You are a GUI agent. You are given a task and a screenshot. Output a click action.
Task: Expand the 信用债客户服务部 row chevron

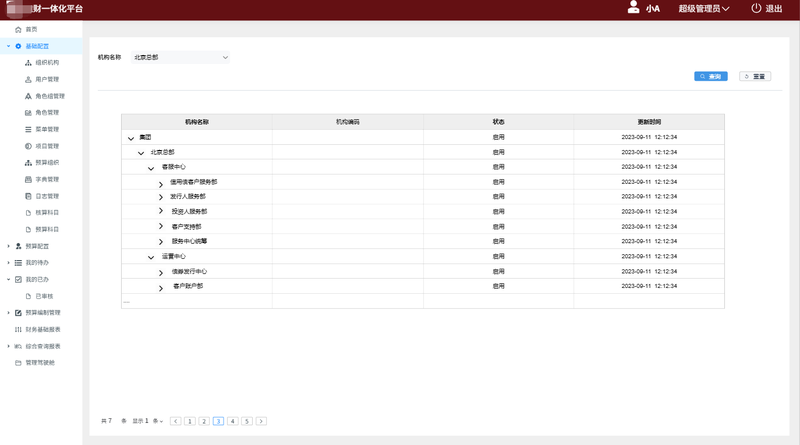pyautogui.click(x=161, y=184)
